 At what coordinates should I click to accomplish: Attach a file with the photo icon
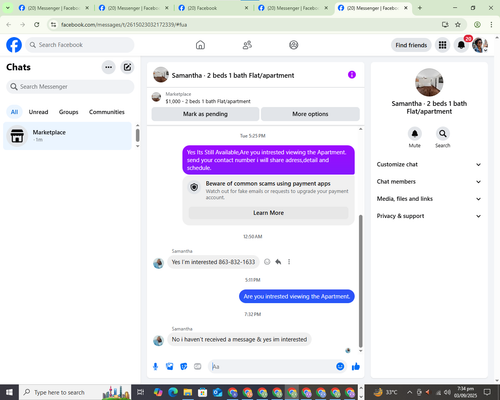coord(170,367)
